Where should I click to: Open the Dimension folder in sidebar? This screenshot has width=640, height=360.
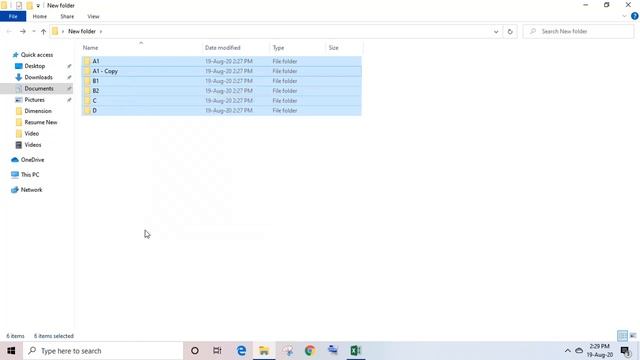(x=38, y=111)
